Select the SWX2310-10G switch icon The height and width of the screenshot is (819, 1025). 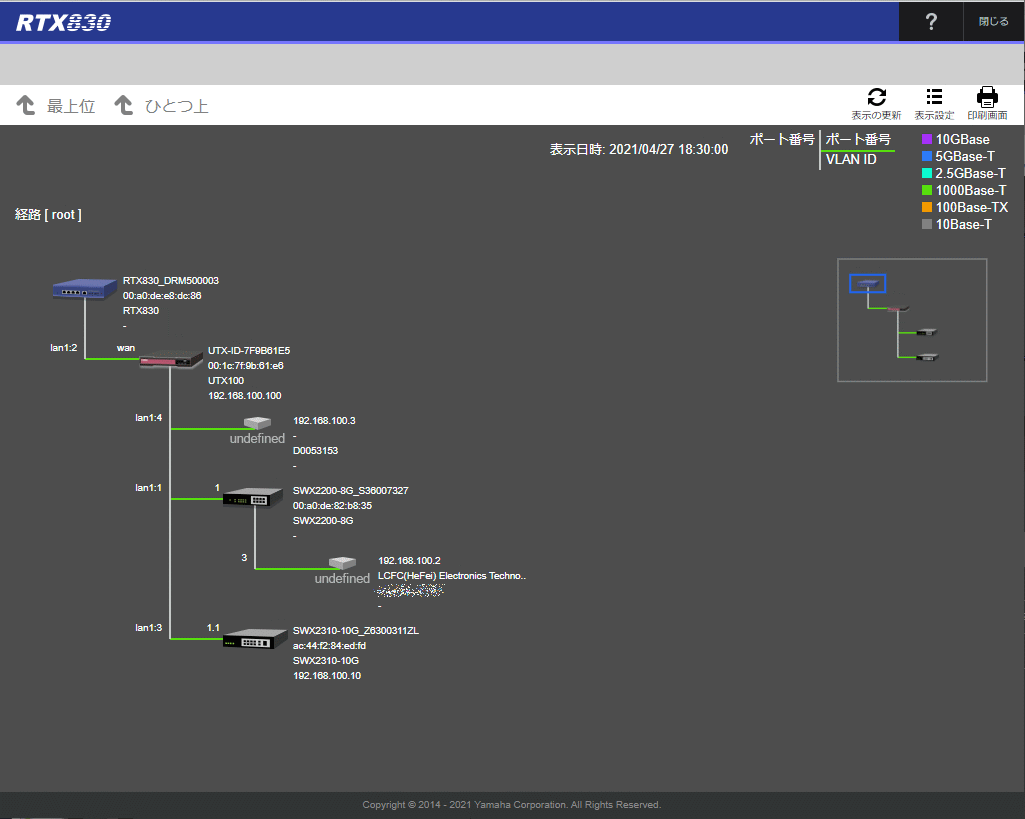(254, 638)
